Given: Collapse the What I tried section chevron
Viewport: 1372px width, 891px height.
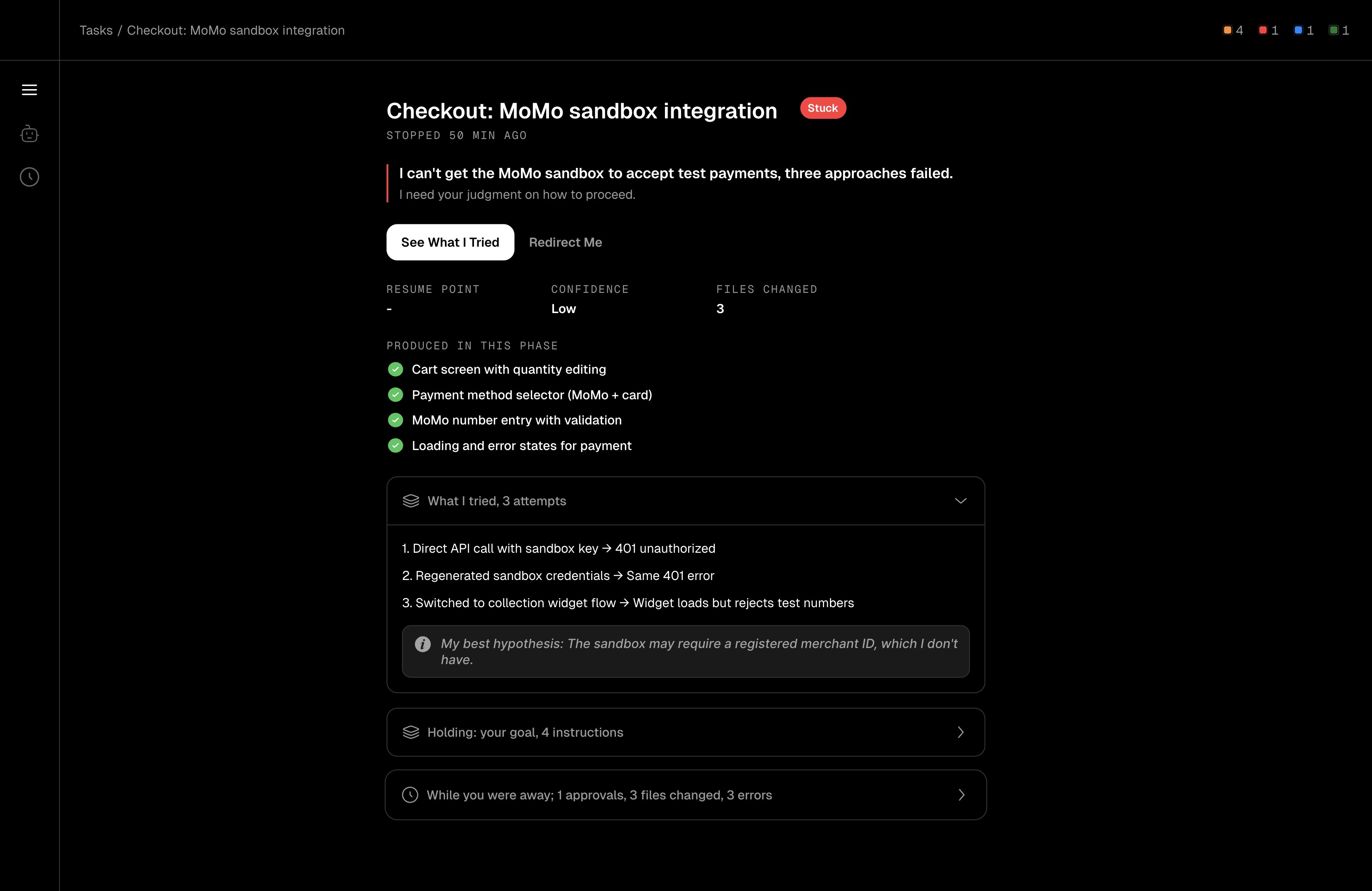Looking at the screenshot, I should click(960, 501).
